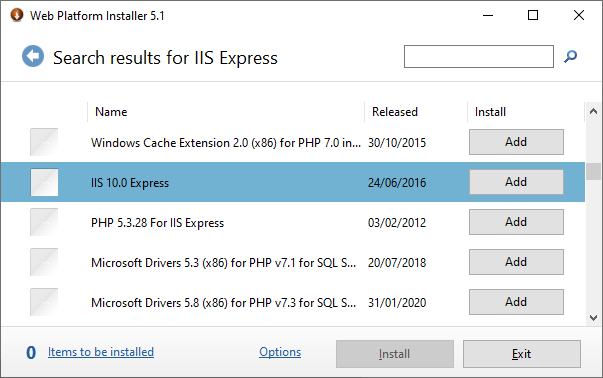The height and width of the screenshot is (378, 603).
Task: Click release date 31/01/2020
Action: pos(397,303)
